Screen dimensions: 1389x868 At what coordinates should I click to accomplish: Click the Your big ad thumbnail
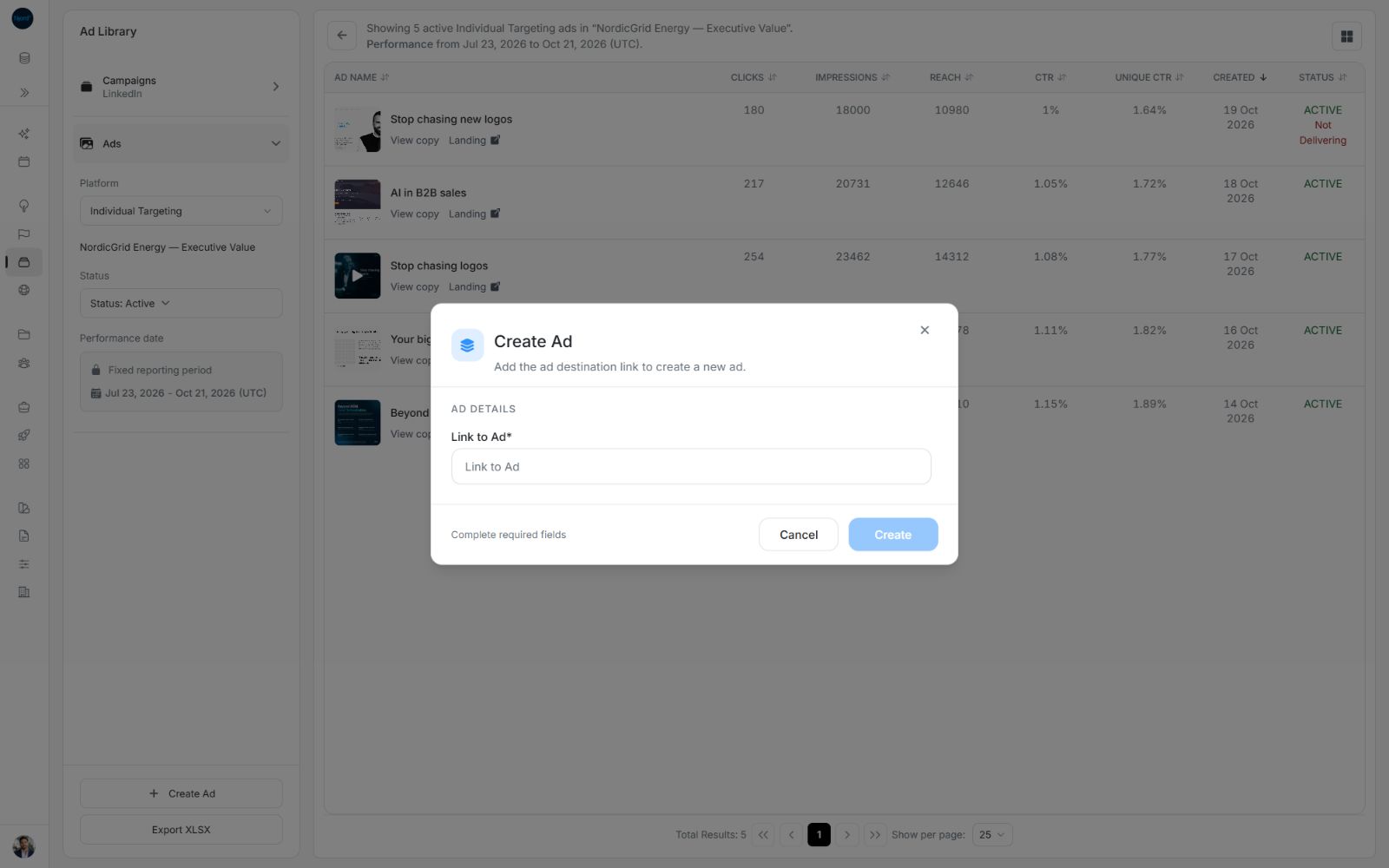[x=358, y=349]
